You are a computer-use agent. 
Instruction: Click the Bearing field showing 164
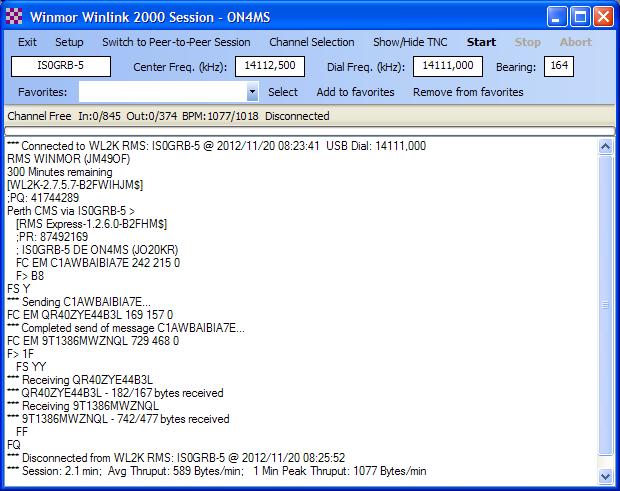coord(559,66)
